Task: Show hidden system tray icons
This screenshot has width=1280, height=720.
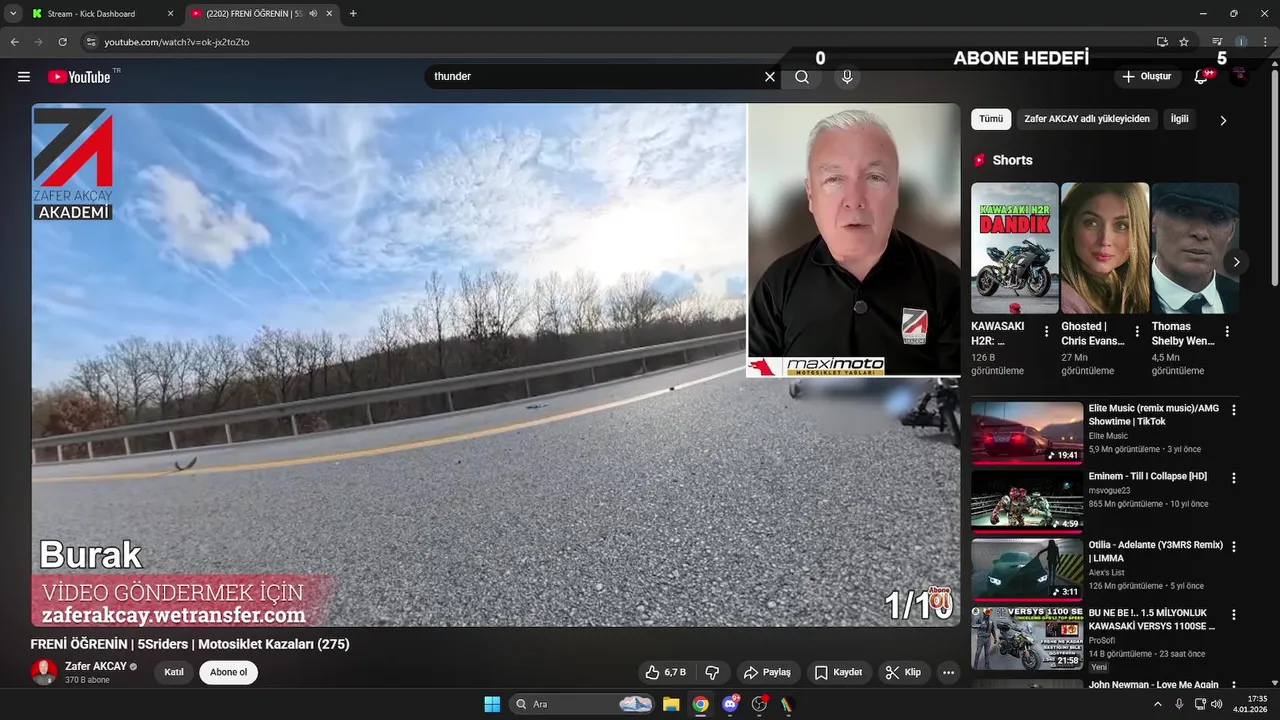Action: coord(1158,704)
